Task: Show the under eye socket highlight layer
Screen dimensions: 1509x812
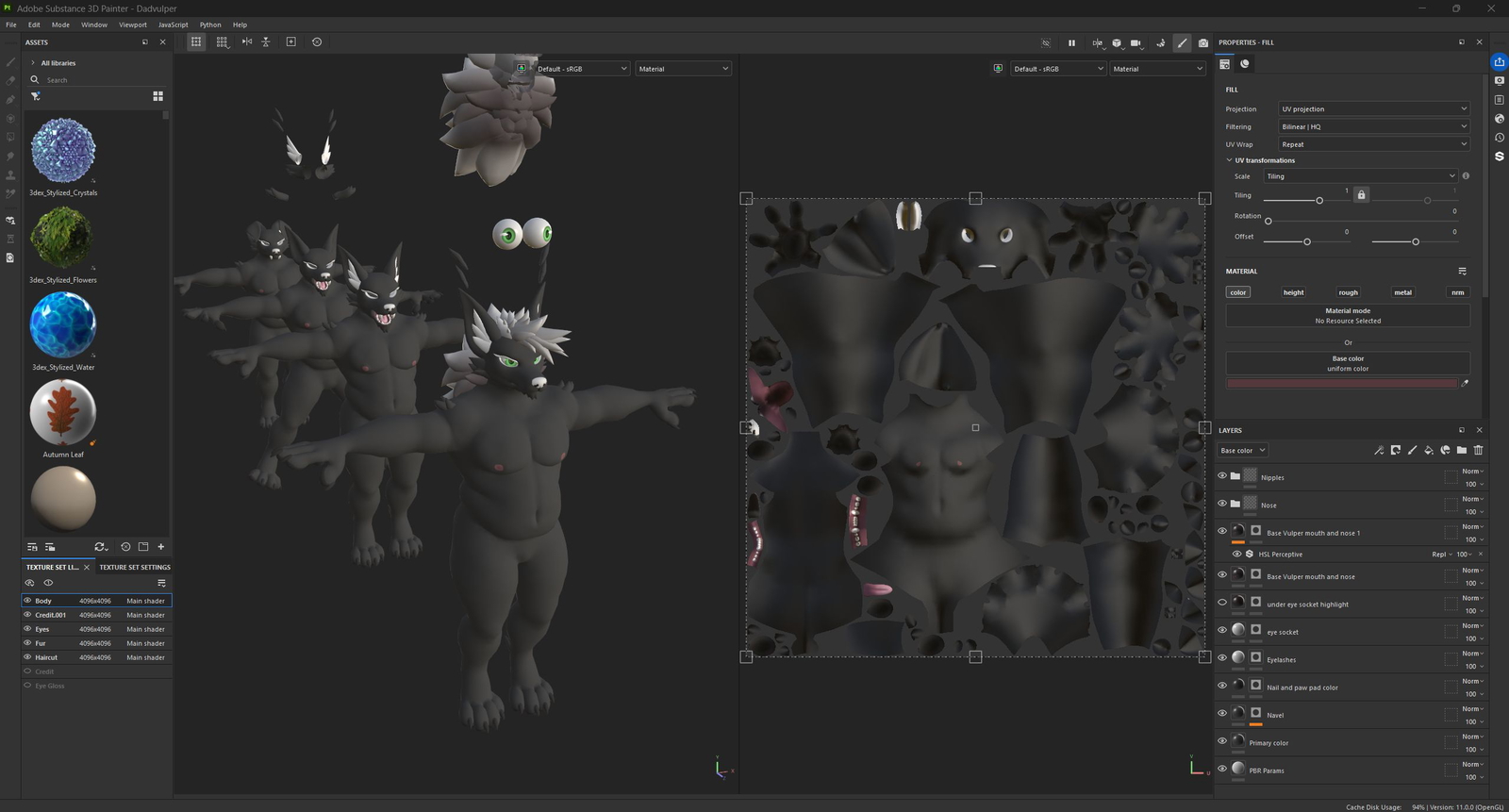Action: point(1222,603)
